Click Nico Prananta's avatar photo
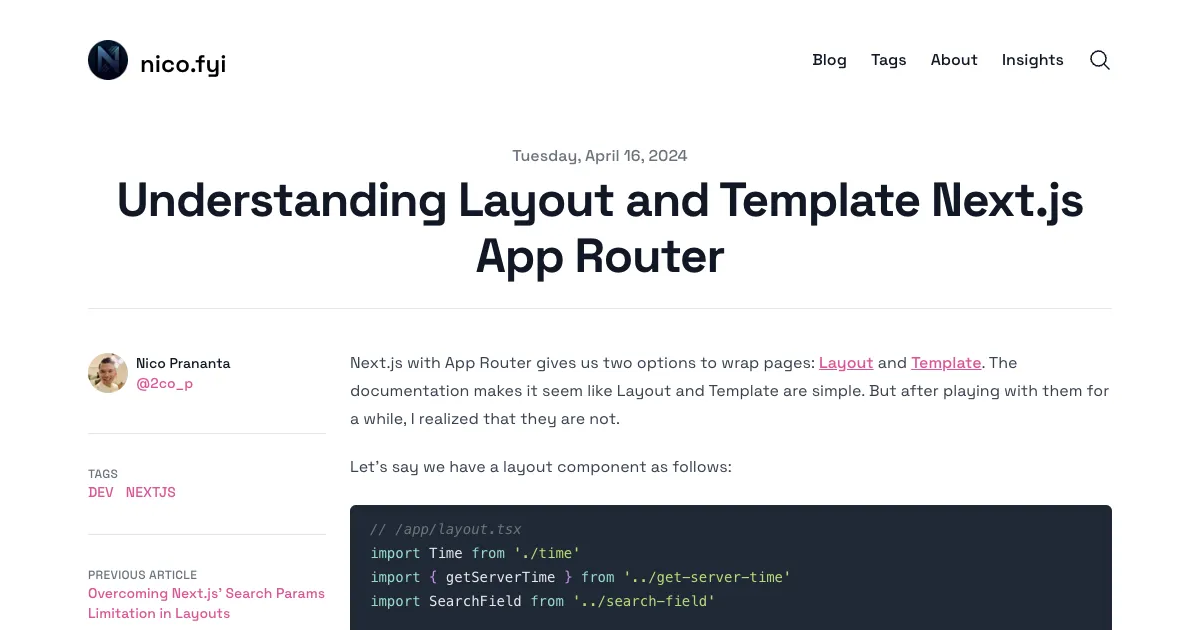The image size is (1200, 630). click(x=108, y=373)
